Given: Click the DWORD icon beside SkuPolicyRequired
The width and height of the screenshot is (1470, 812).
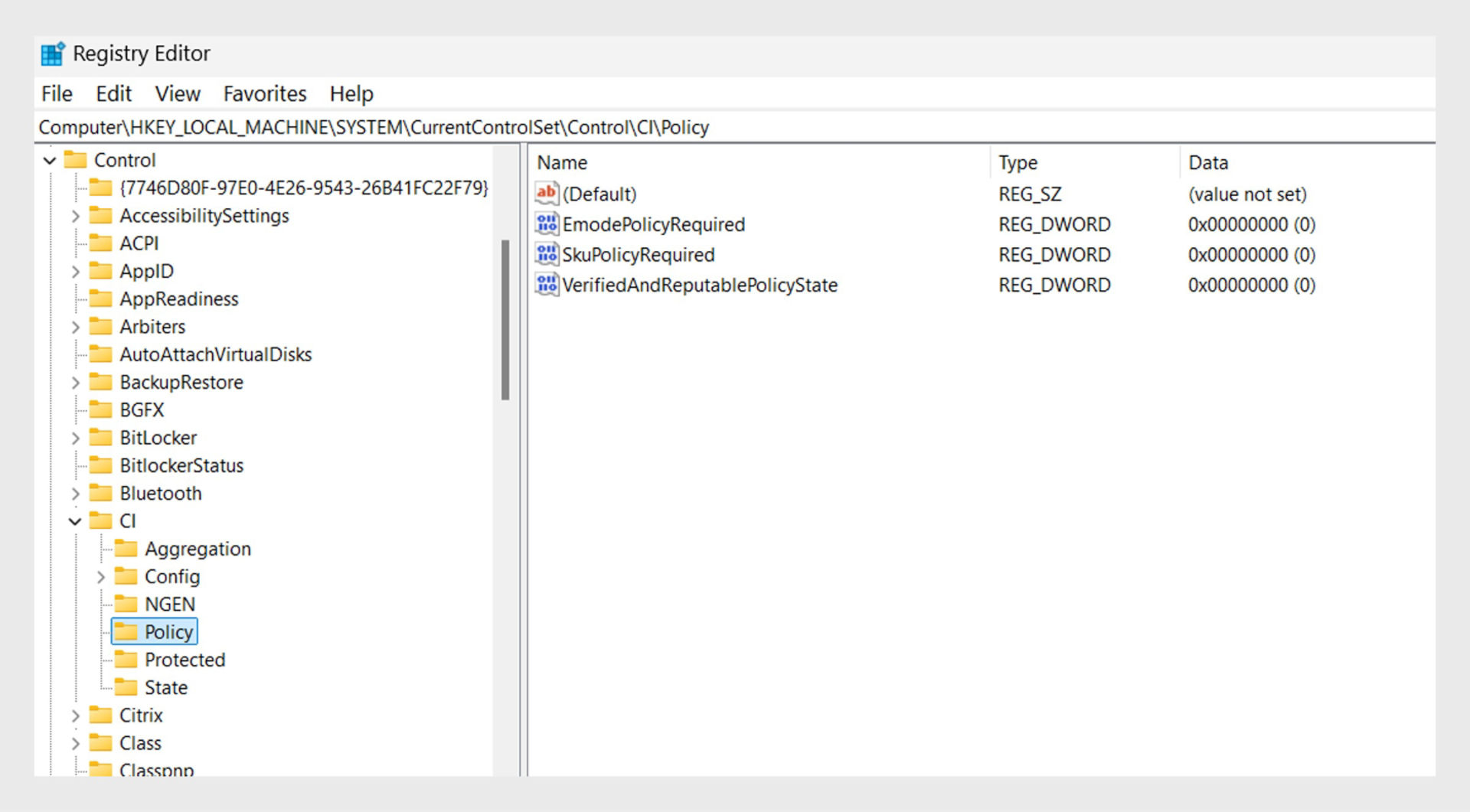Looking at the screenshot, I should [546, 254].
